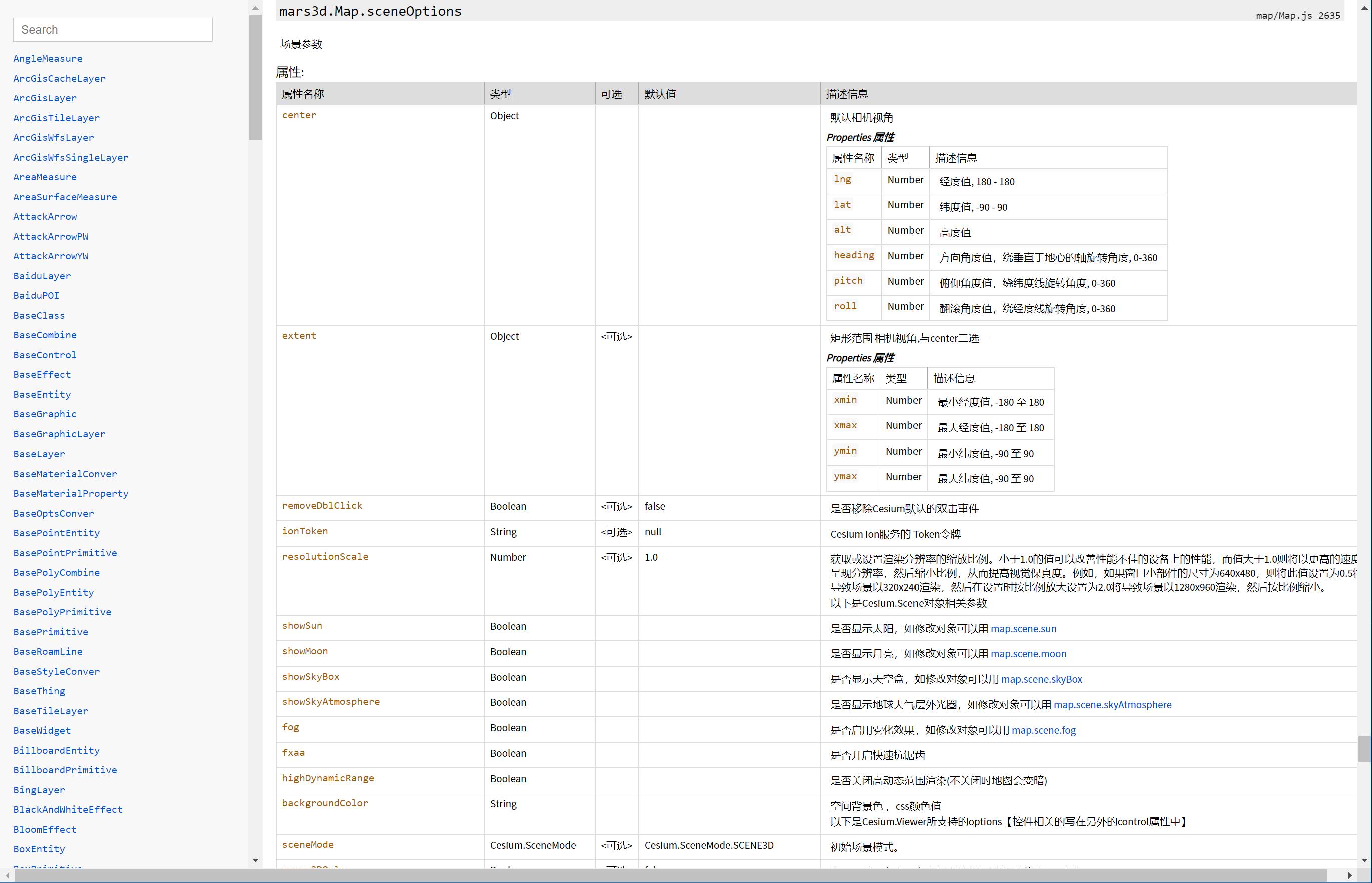Click horizontal scrollbar left arrow
Image resolution: width=1372 pixels, height=883 pixels.
coord(7,875)
